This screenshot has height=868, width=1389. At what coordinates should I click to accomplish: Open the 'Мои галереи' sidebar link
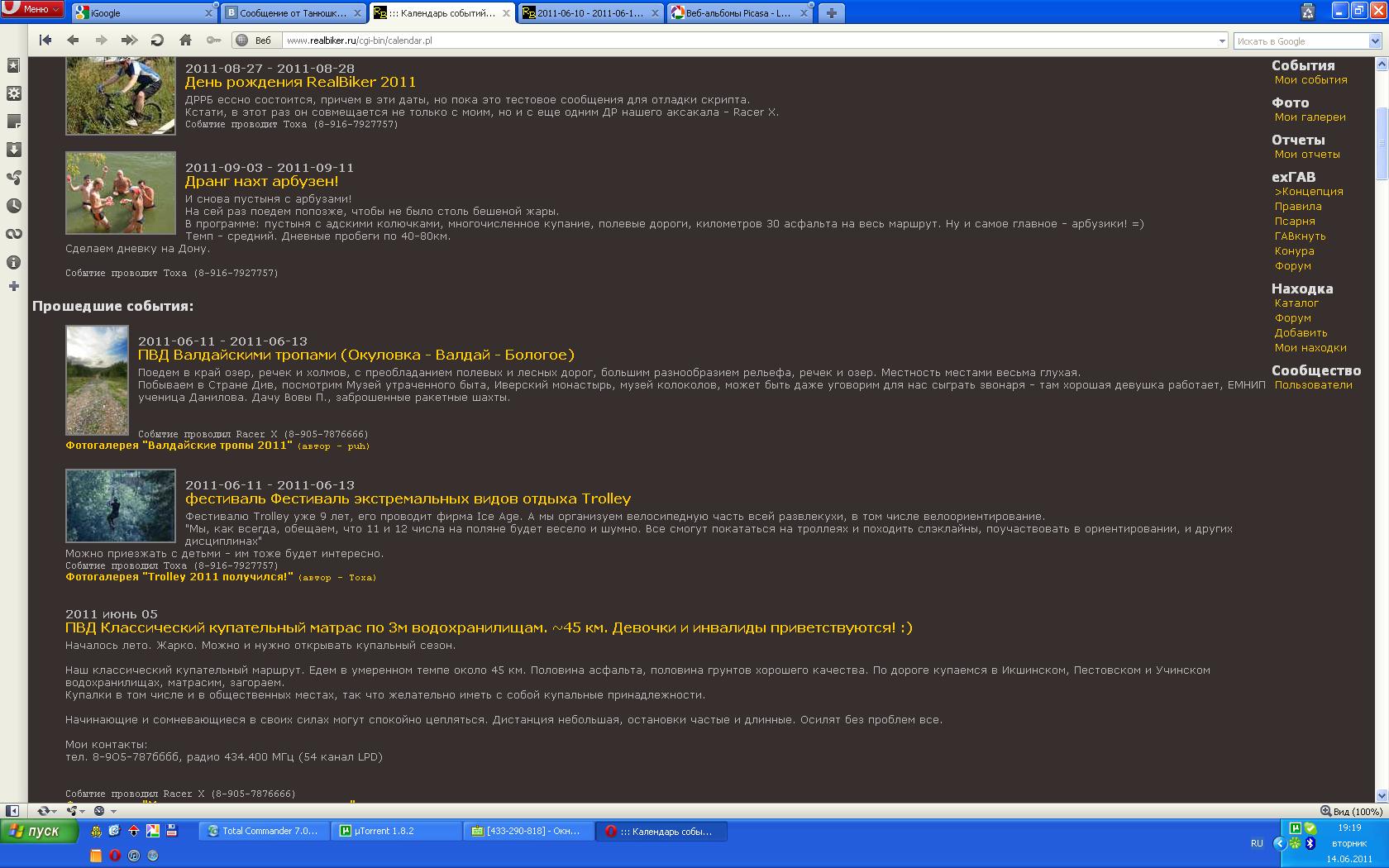[1310, 117]
